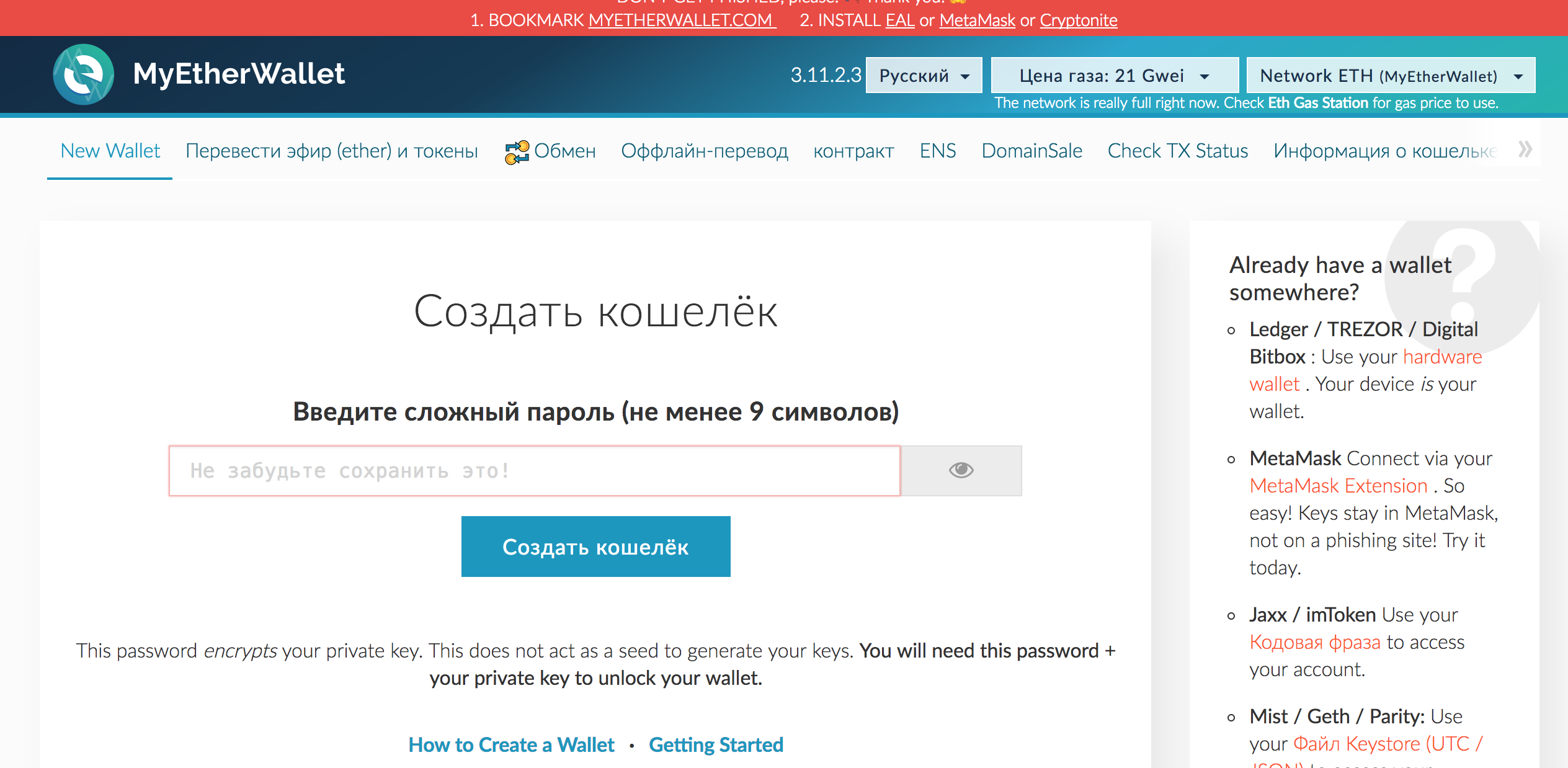Open the Getting Started link
The image size is (1568, 768).
pos(716,744)
